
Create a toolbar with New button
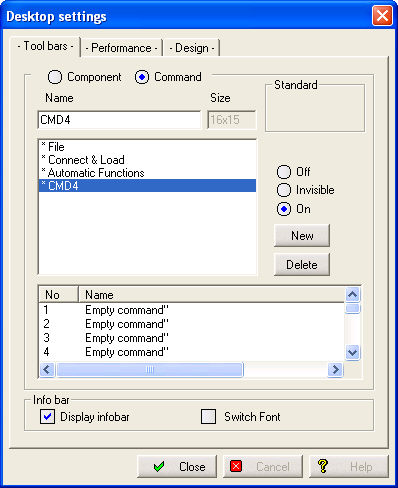pos(302,236)
